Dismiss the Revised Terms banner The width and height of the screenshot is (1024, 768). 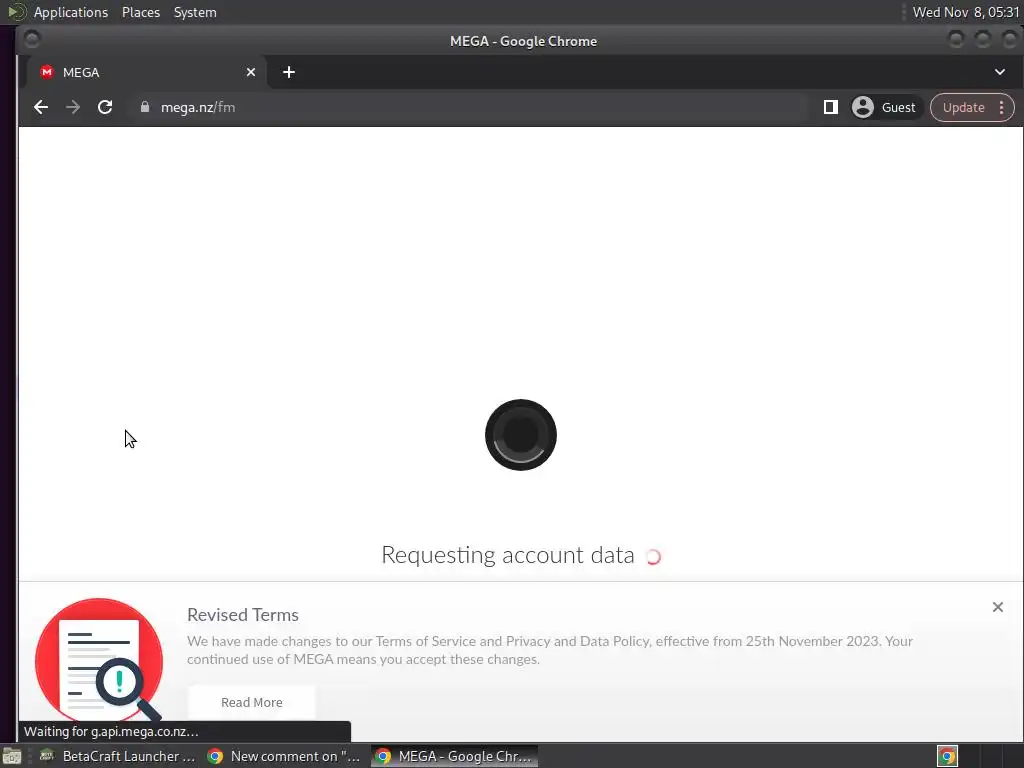998,607
